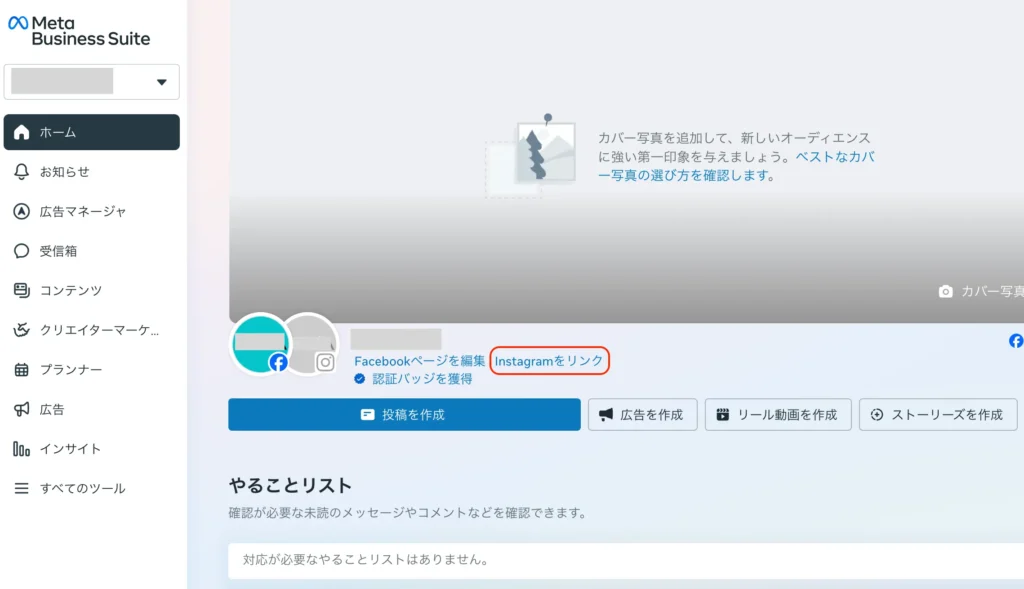
Task: Open the 広告 megaphone icon
Action: click(x=21, y=409)
